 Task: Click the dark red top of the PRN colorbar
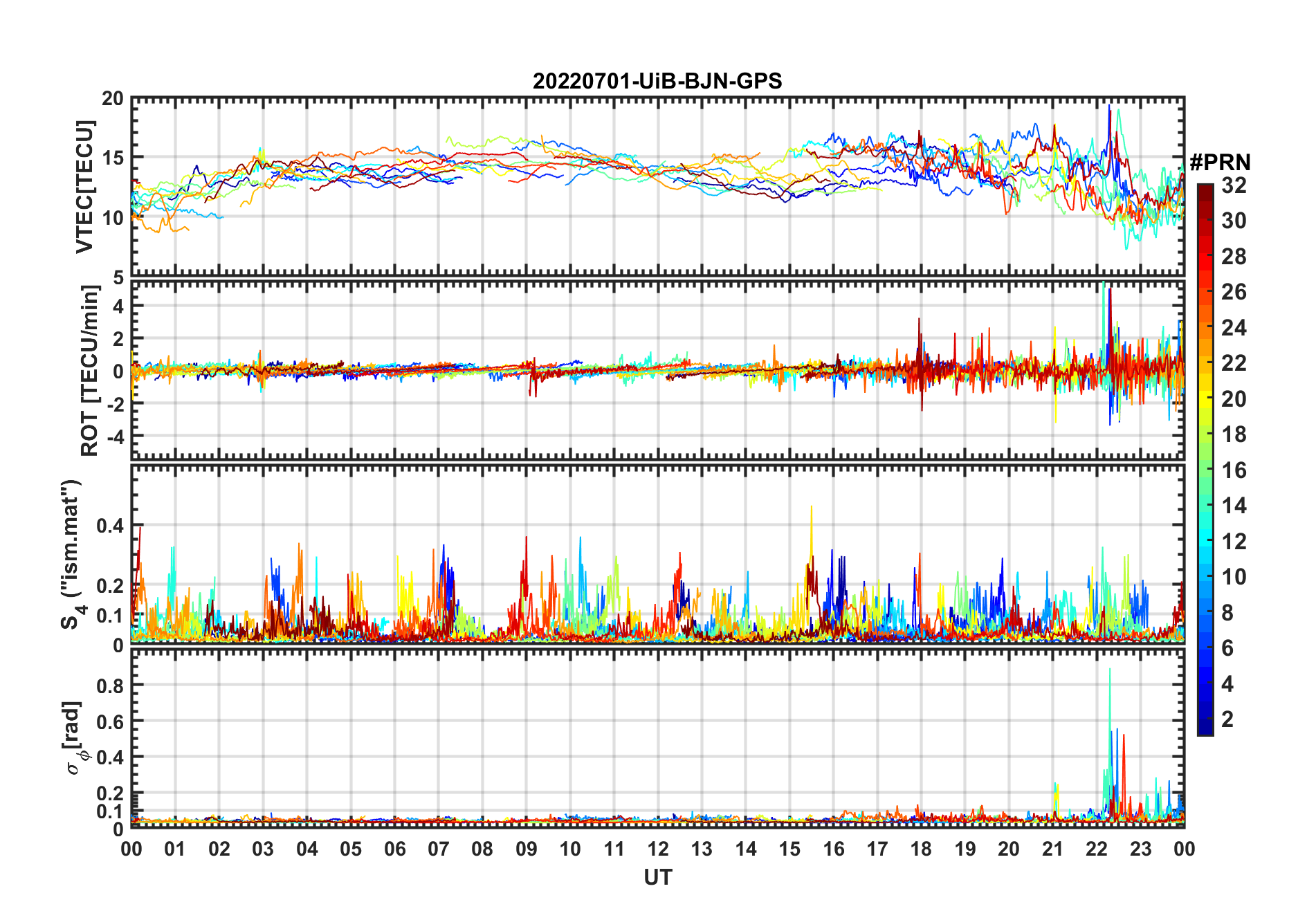click(x=1205, y=189)
